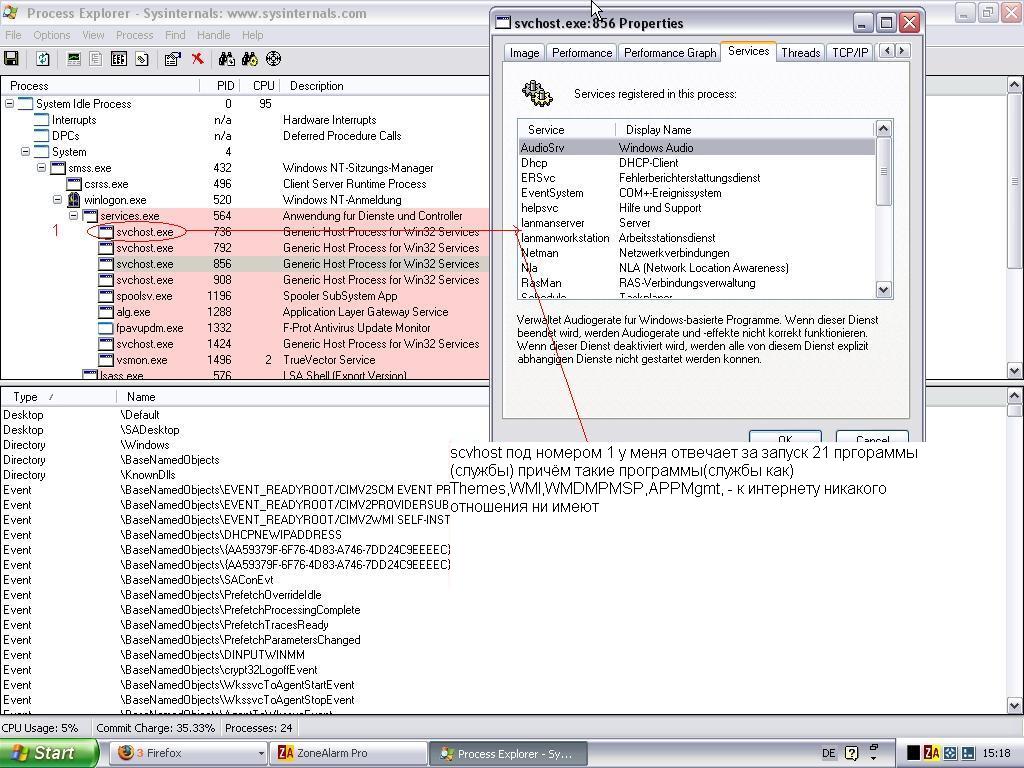Open the View menu
The width and height of the screenshot is (1024, 768).
(93, 35)
